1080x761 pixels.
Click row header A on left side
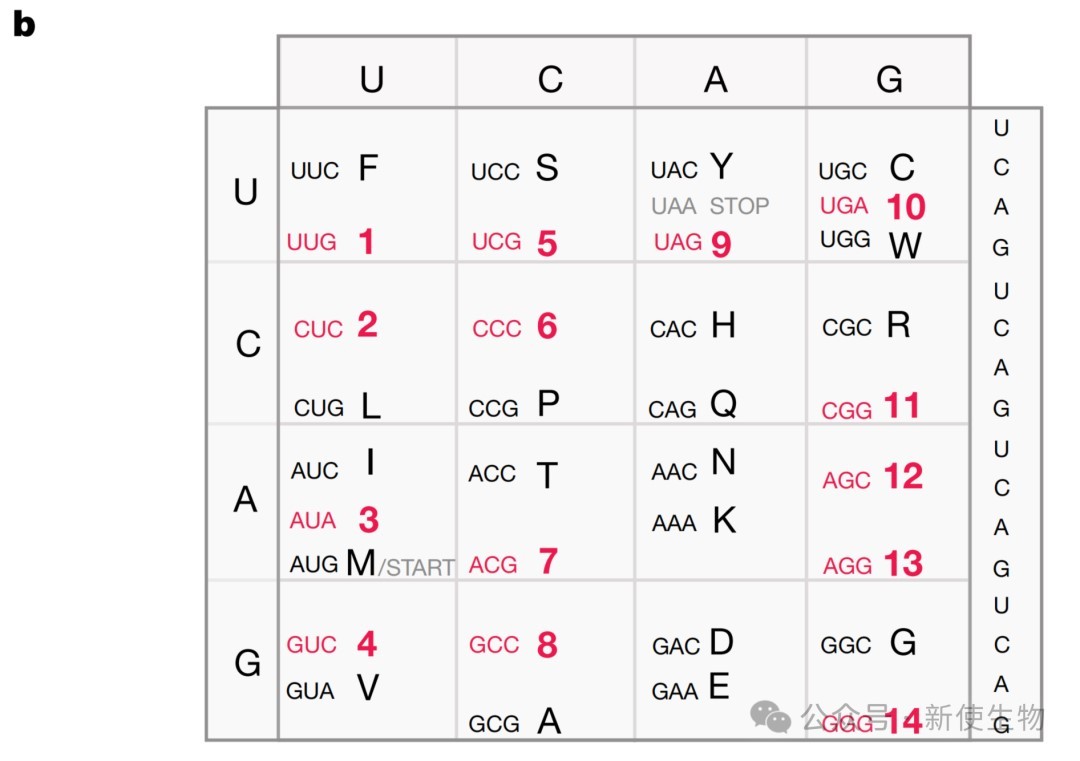click(x=245, y=499)
